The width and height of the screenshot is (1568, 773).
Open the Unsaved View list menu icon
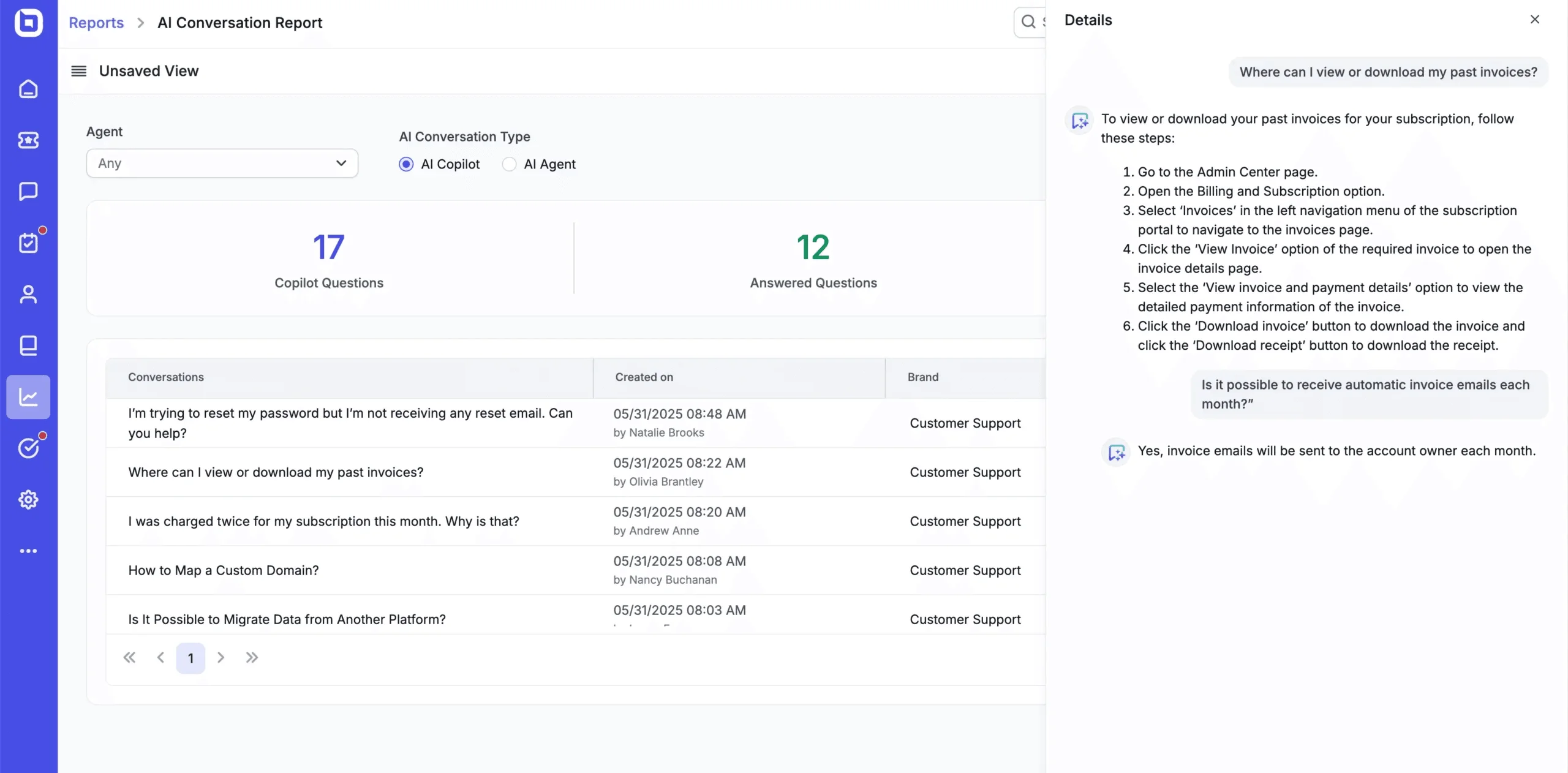click(79, 71)
